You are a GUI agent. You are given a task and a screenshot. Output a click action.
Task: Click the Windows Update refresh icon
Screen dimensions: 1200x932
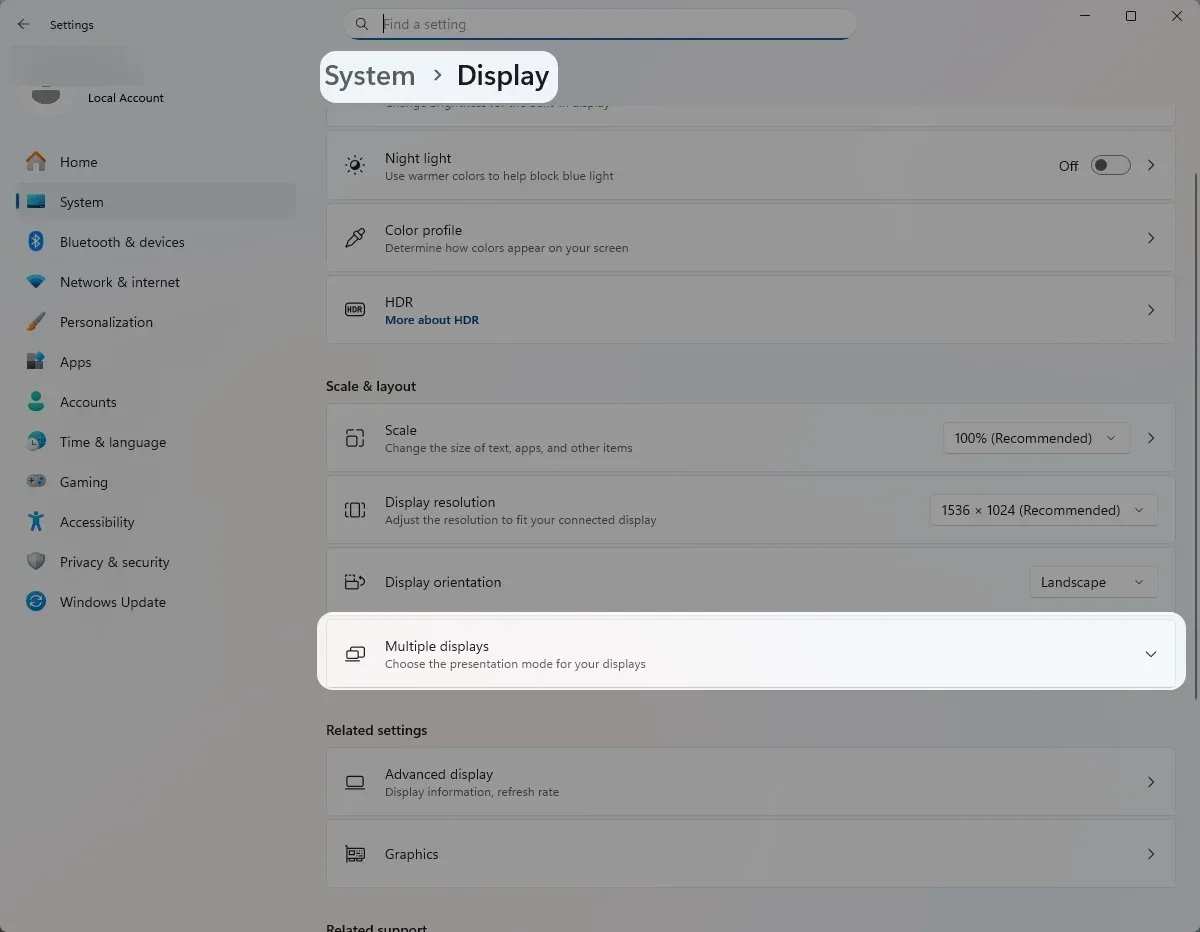(x=36, y=601)
